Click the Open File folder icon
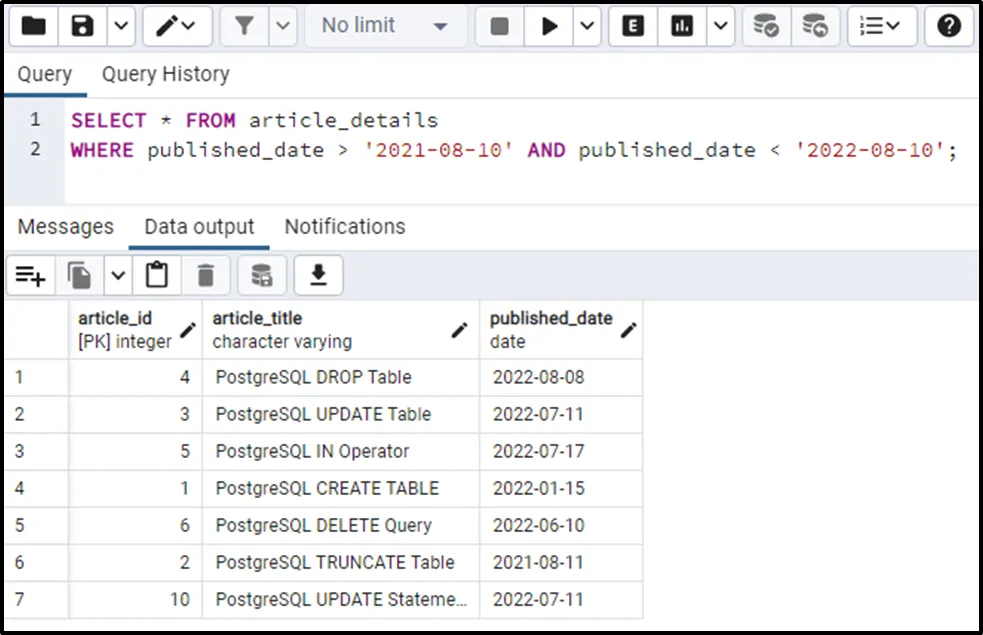This screenshot has height=635, width=983. tap(32, 26)
